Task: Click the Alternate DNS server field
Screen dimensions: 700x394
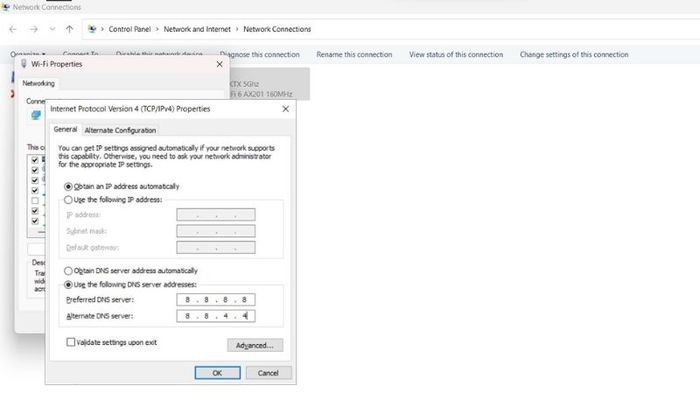Action: pyautogui.click(x=216, y=316)
